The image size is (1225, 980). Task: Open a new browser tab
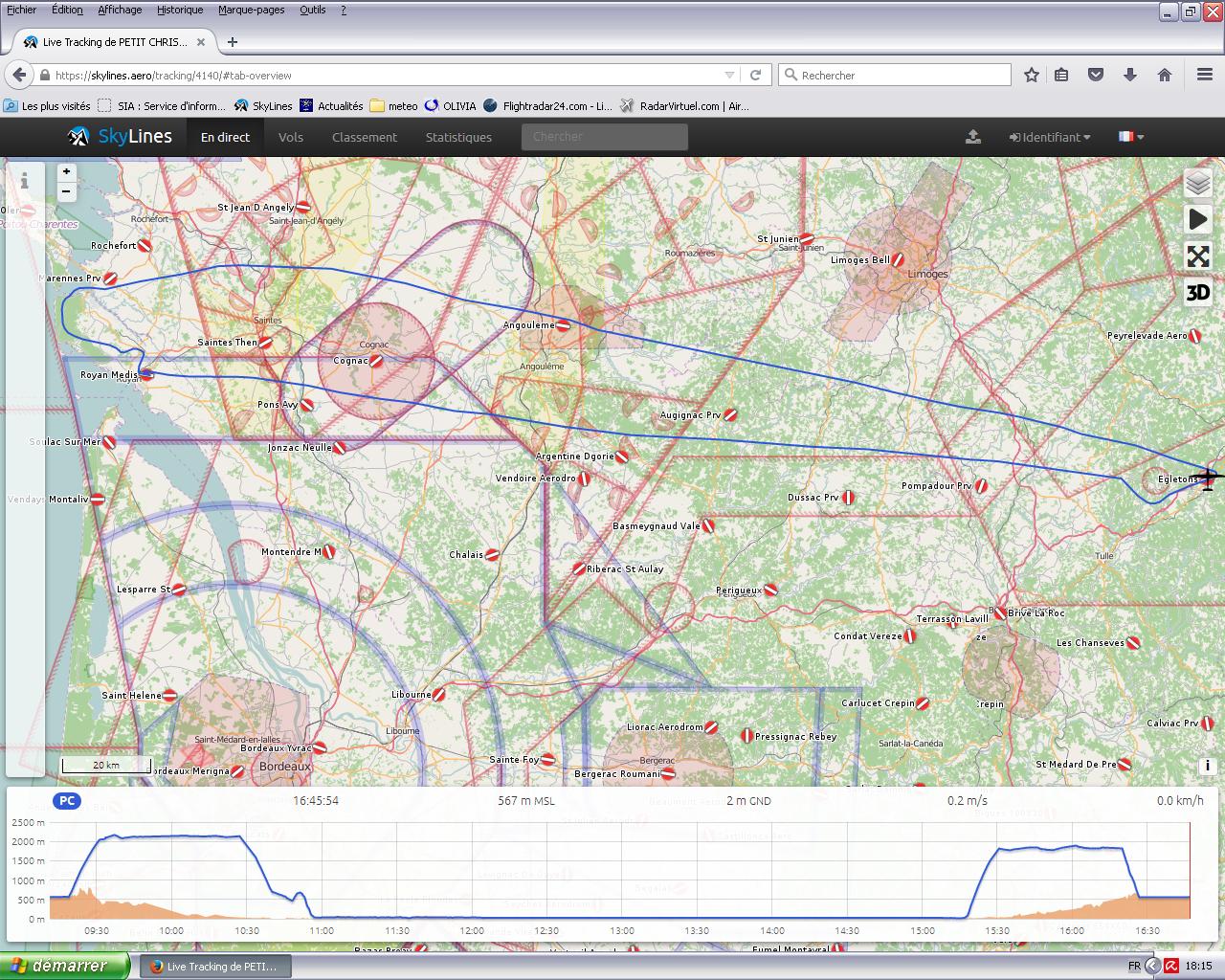click(232, 42)
